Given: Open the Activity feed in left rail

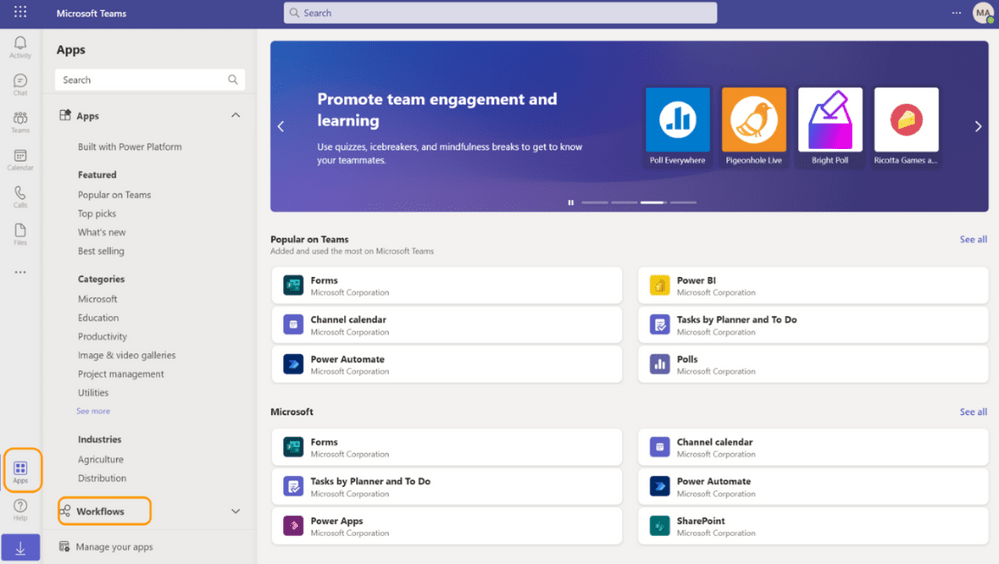Looking at the screenshot, I should coord(20,47).
